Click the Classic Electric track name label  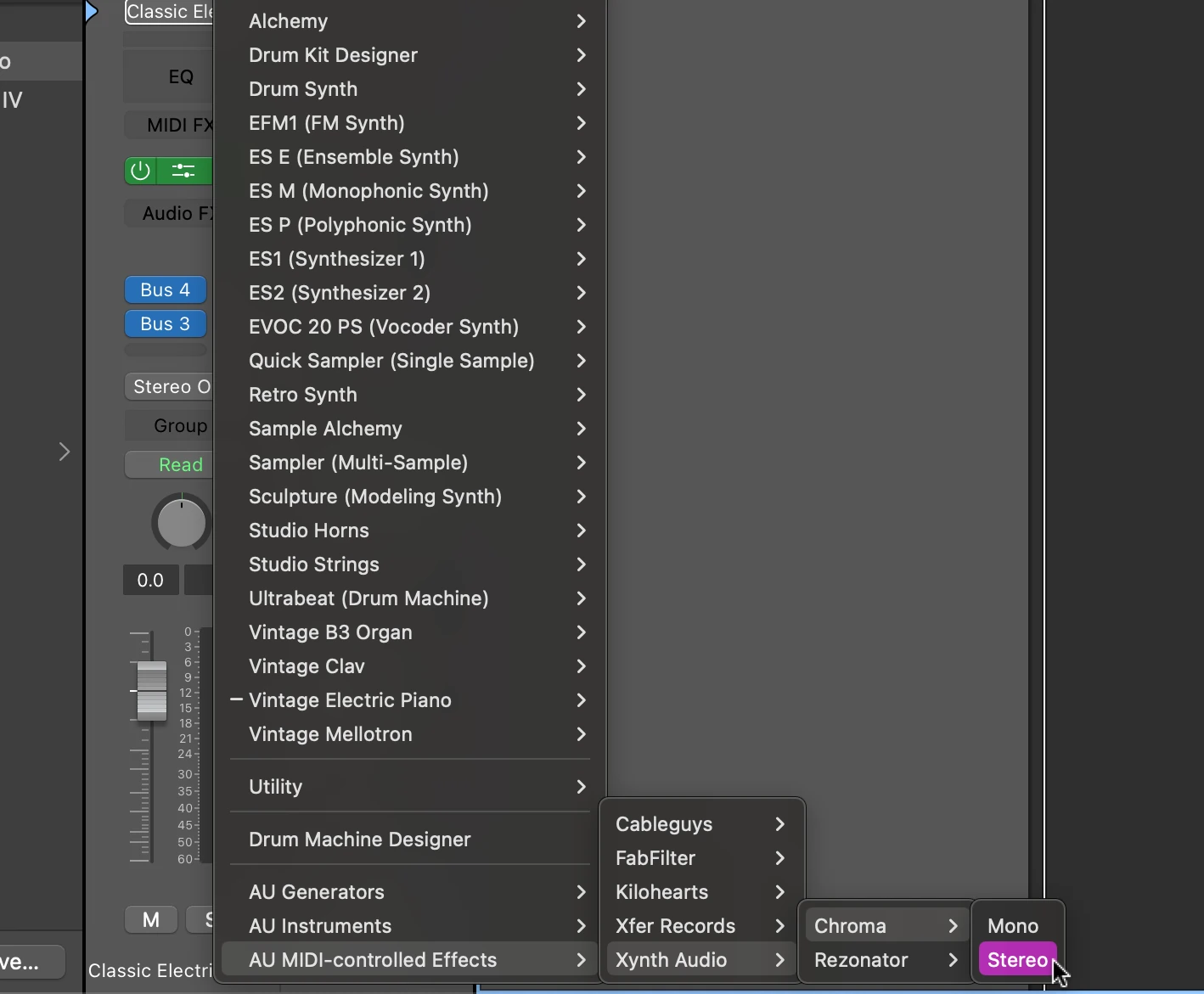(150, 970)
